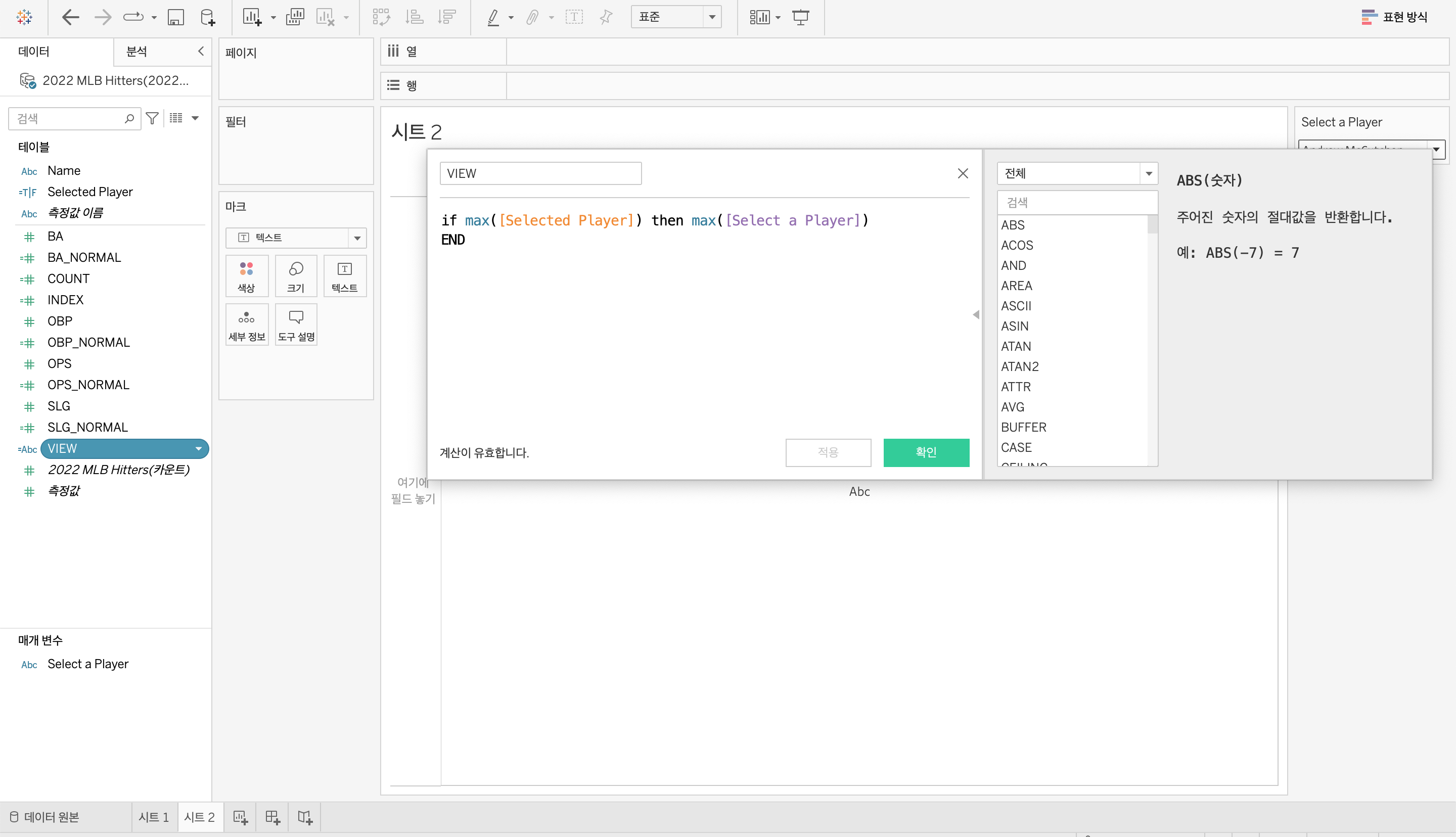The height and width of the screenshot is (837, 1456).
Task: Click the group members paperclip icon
Action: 532,17
